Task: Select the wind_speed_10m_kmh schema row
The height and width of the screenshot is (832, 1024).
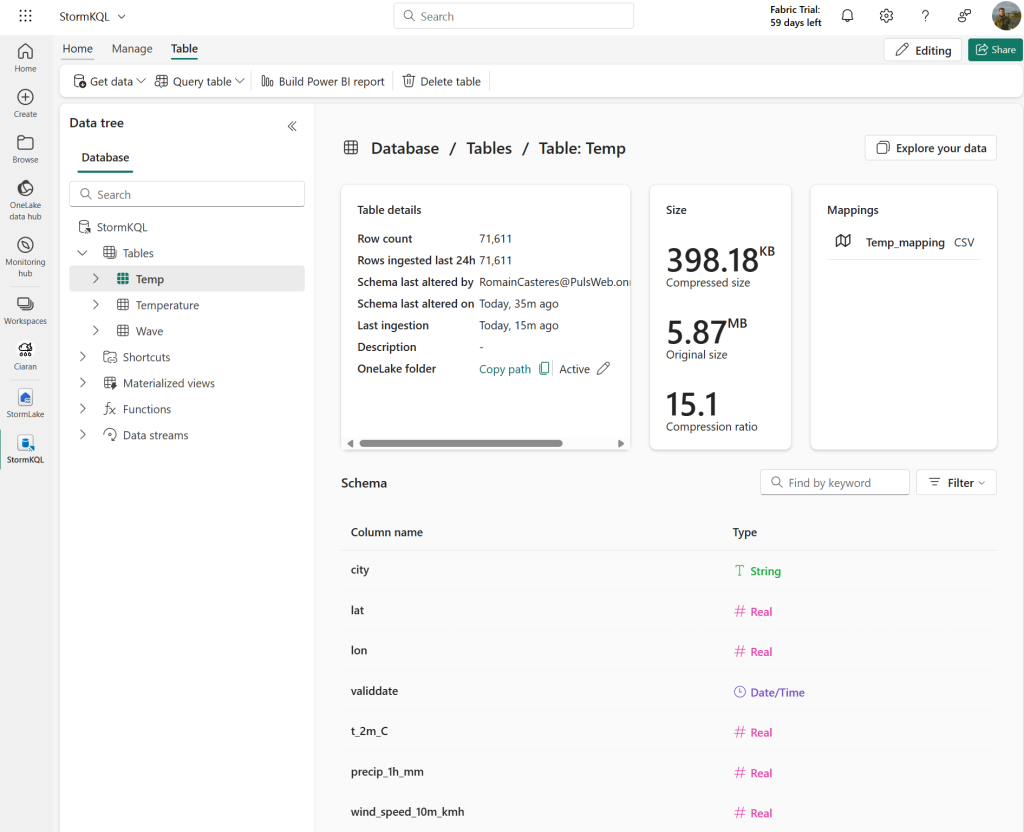Action: [x=669, y=812]
